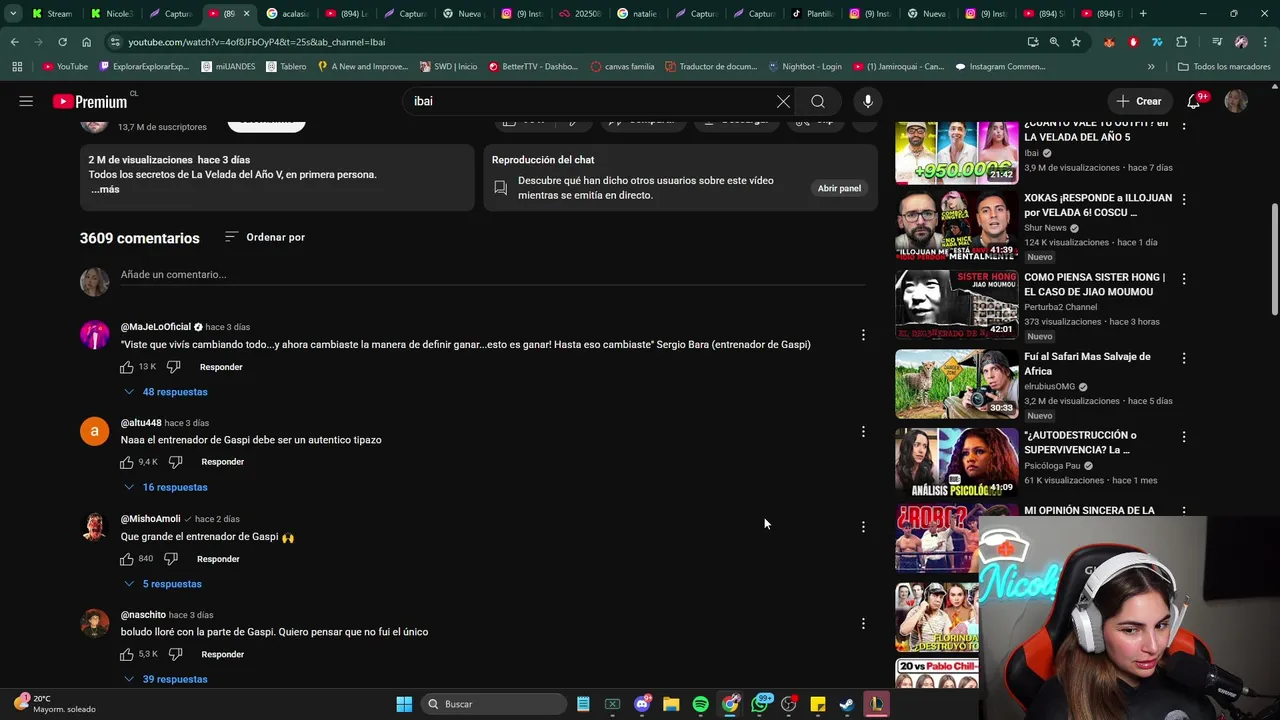Like the @MishoAmoli comment
Image resolution: width=1280 pixels, height=720 pixels.
tap(127, 559)
